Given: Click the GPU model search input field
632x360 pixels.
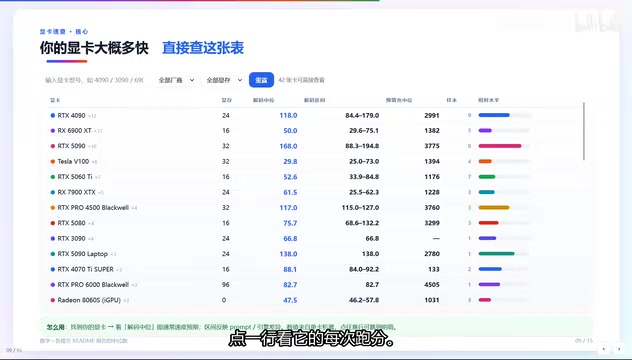Looking at the screenshot, I should point(96,80).
